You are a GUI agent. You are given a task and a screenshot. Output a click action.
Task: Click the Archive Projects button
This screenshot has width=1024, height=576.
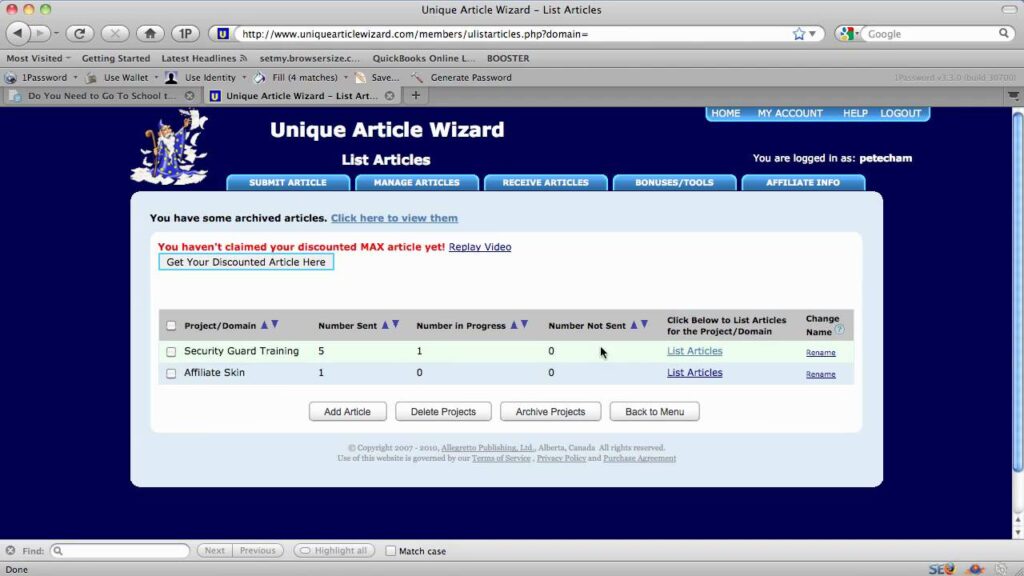pos(550,411)
